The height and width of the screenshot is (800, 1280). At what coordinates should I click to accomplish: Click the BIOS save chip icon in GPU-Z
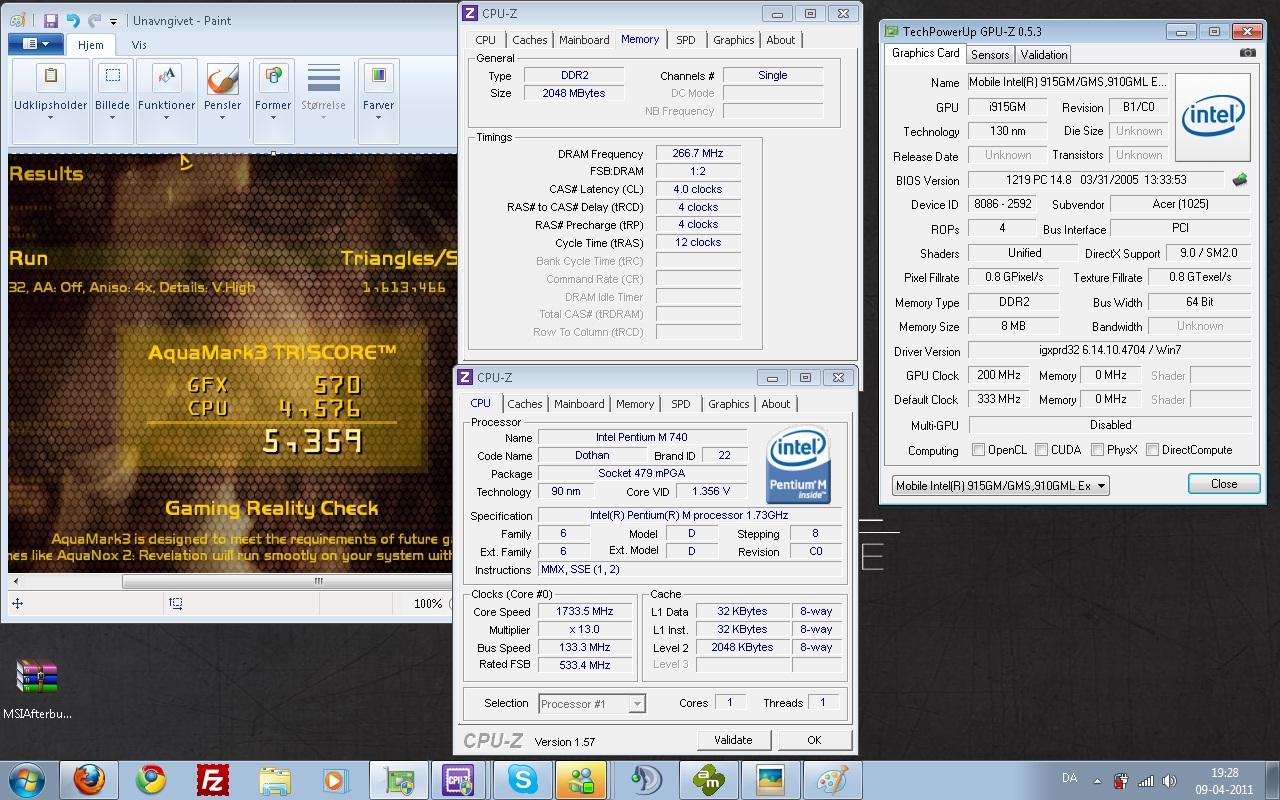[x=1240, y=180]
